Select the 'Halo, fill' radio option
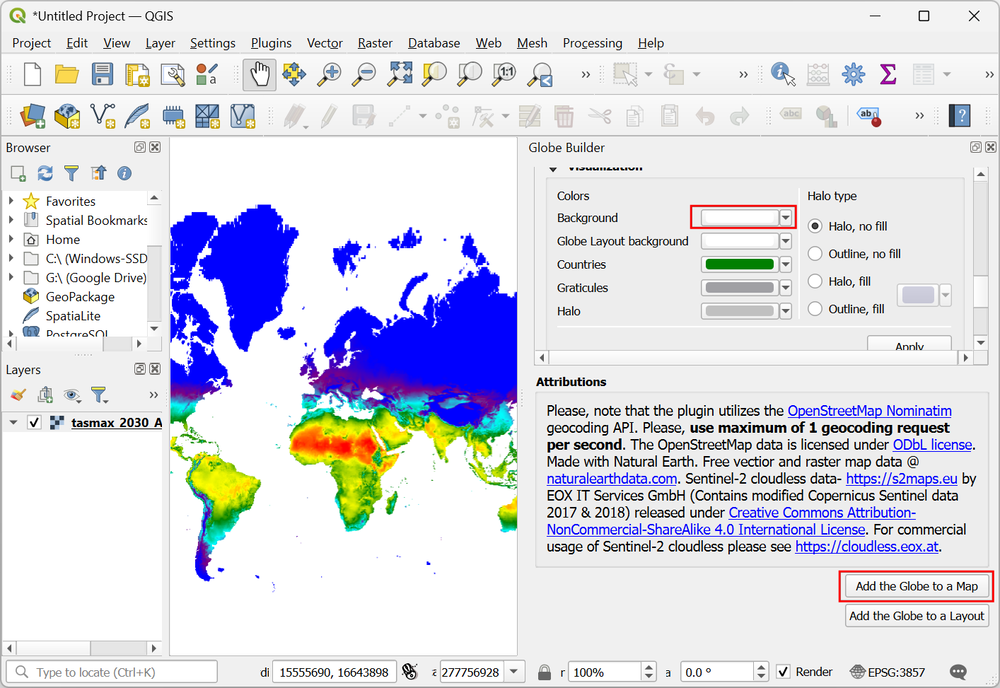Screen dimensions: 1000x688 (x=815, y=281)
